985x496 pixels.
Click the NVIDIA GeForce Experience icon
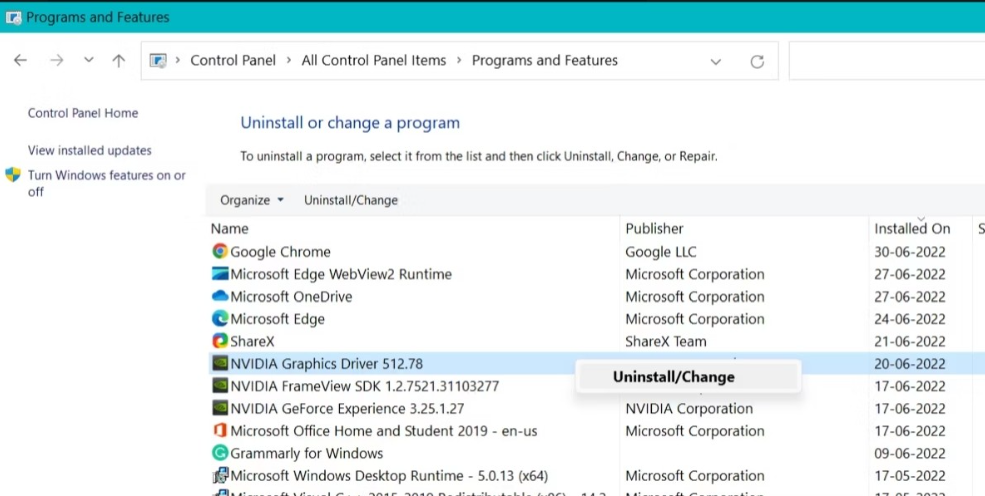219,408
